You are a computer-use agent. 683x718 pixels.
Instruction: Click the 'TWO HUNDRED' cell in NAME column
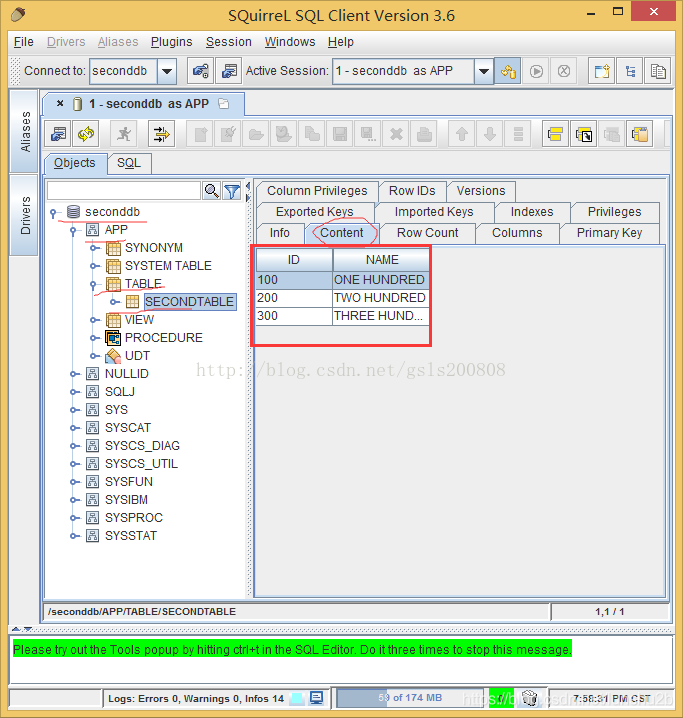[381, 298]
